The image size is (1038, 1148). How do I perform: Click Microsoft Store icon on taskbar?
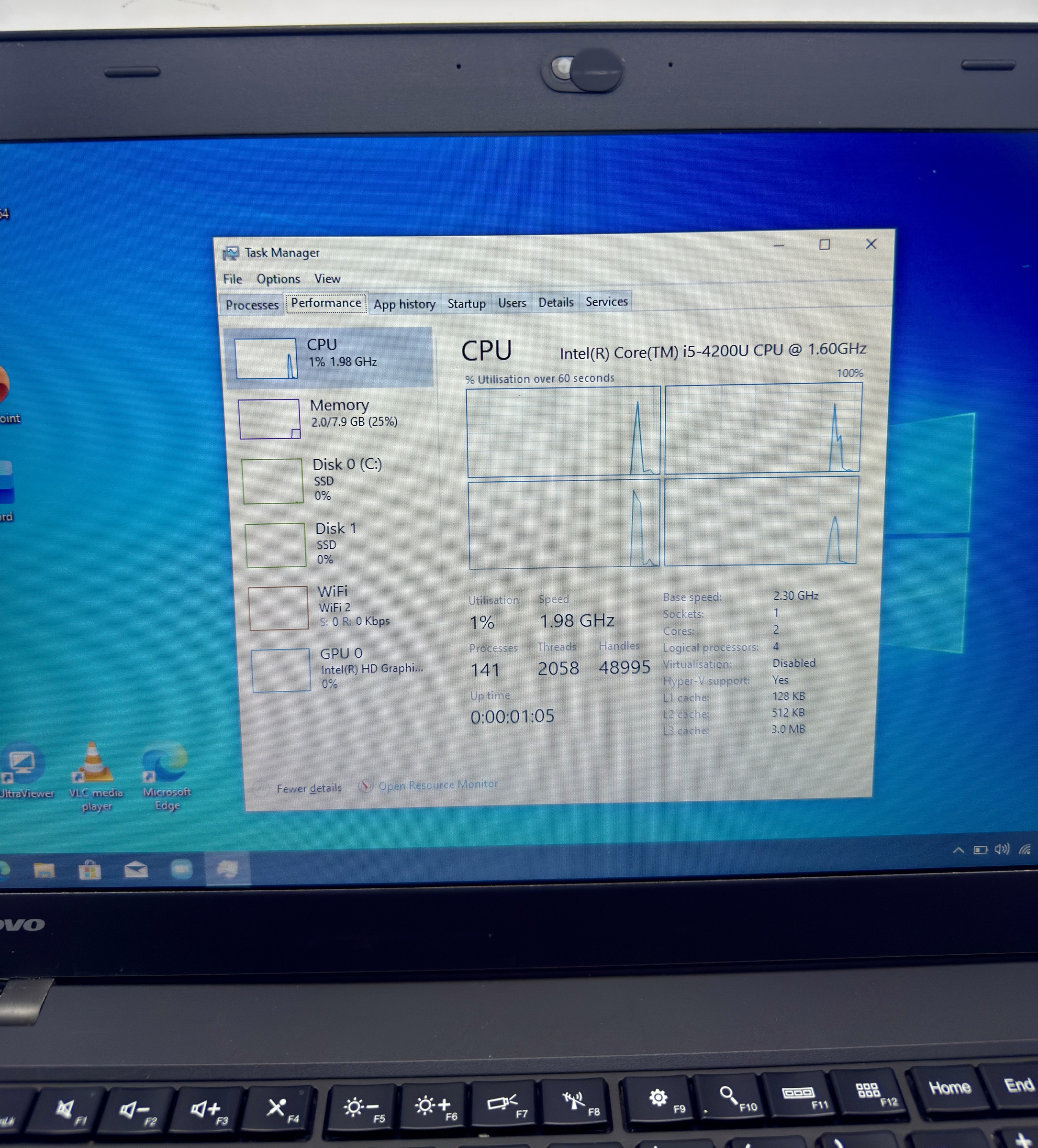pyautogui.click(x=89, y=871)
